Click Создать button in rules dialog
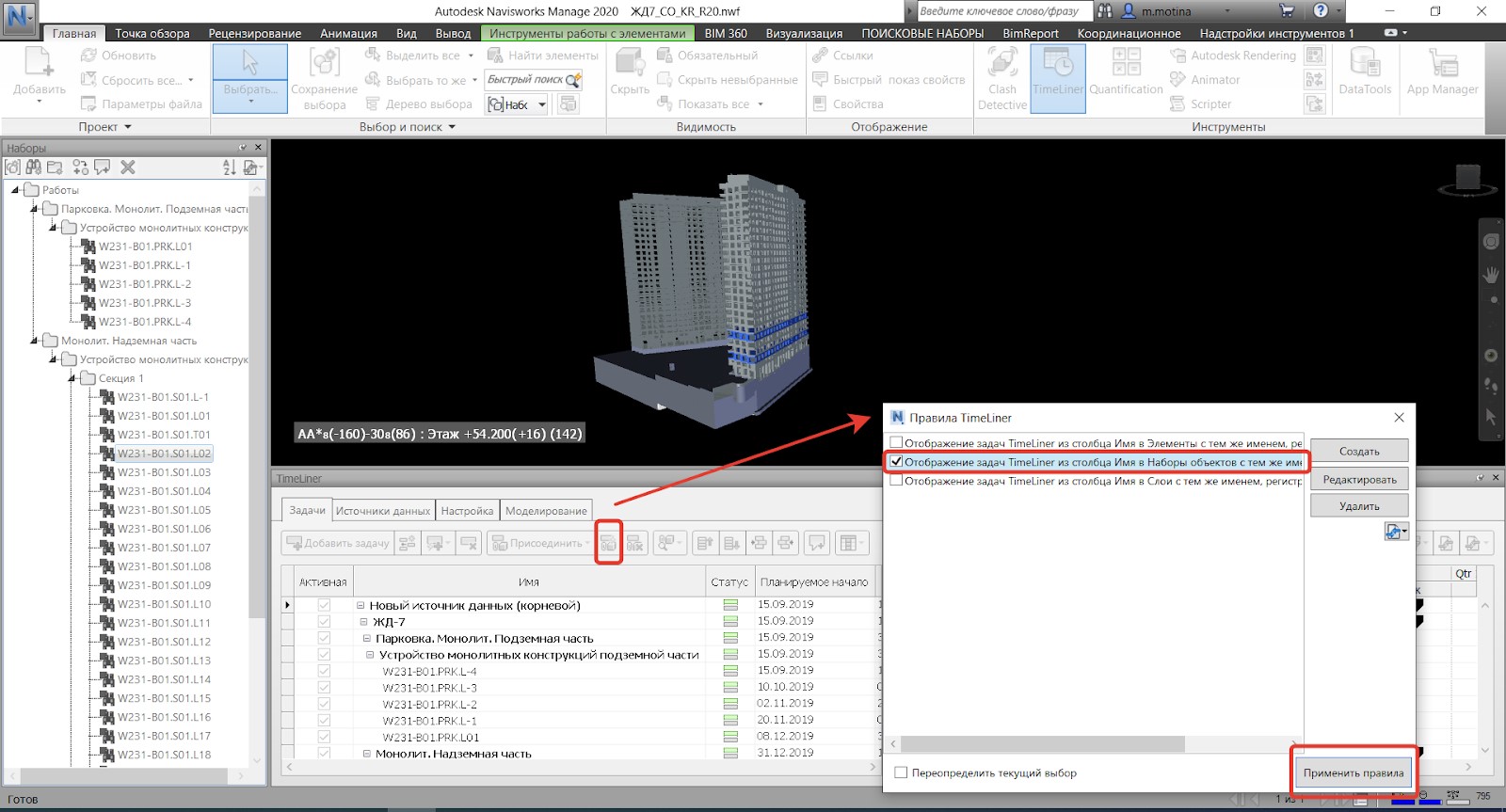This screenshot has width=1506, height=812. tap(1359, 452)
